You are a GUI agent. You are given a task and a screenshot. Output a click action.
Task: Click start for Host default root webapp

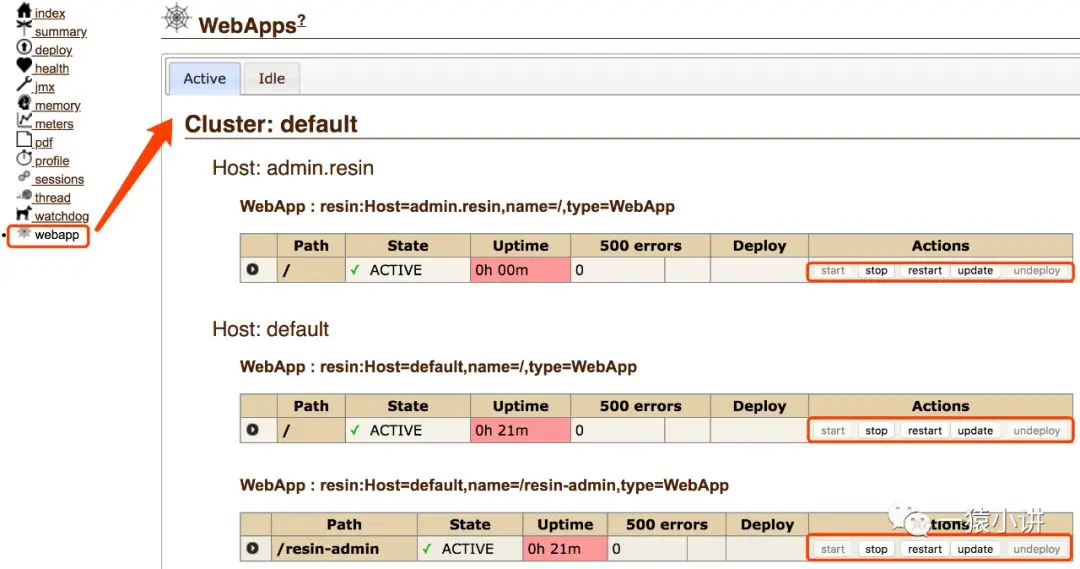point(833,431)
